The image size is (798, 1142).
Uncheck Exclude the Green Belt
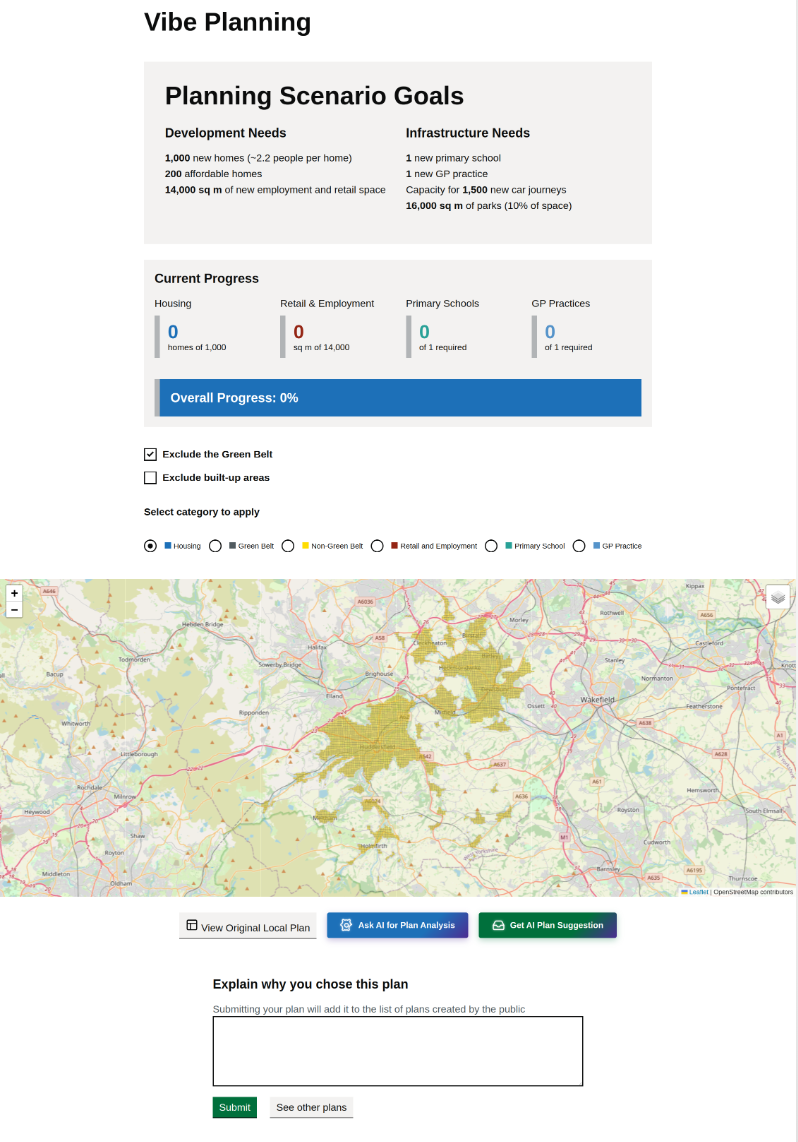(151, 454)
